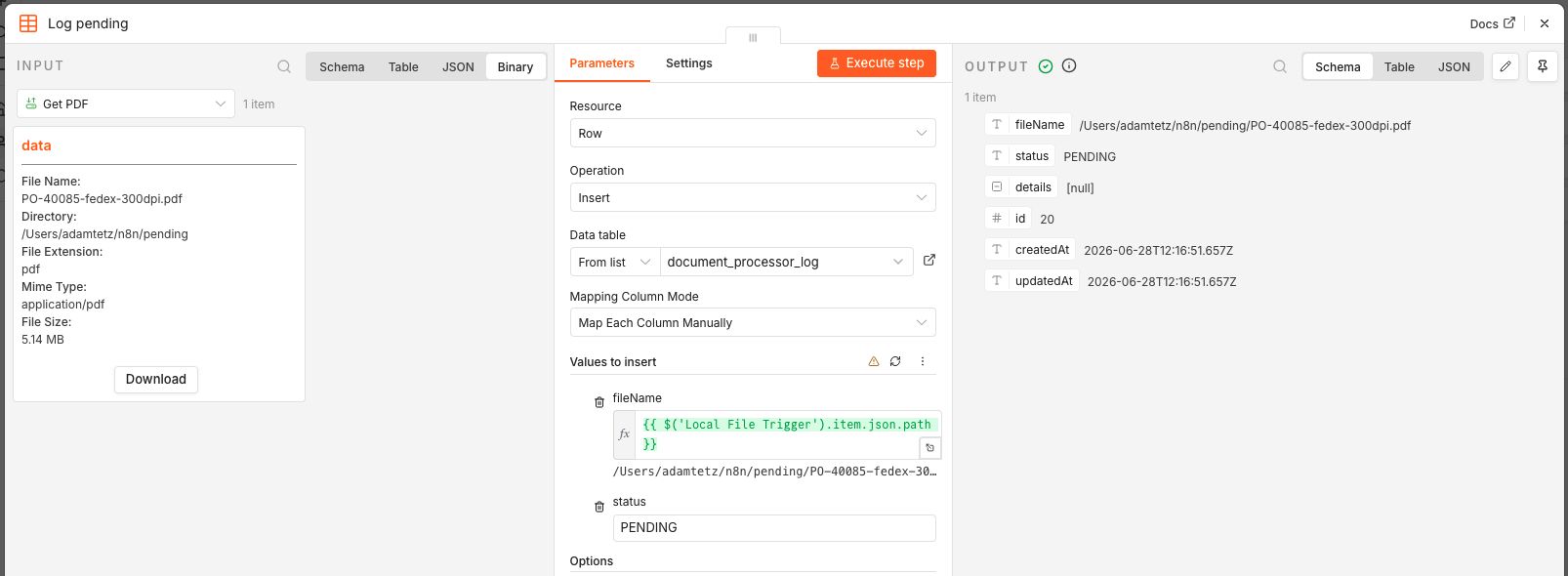Click the output fileName path value
The height and width of the screenshot is (576, 1568).
tap(1245, 126)
